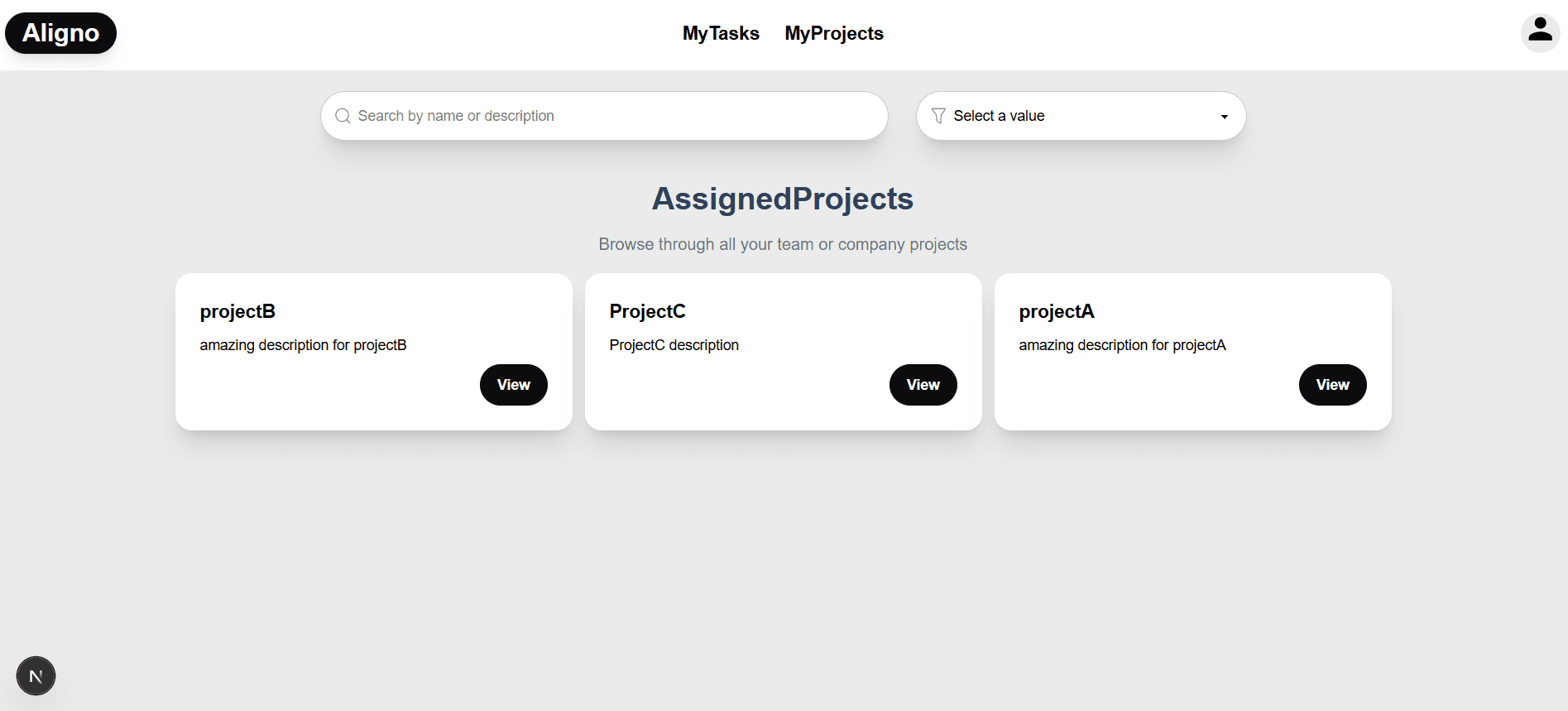
Task: Click the AssignedProjects heading
Action: click(x=783, y=199)
